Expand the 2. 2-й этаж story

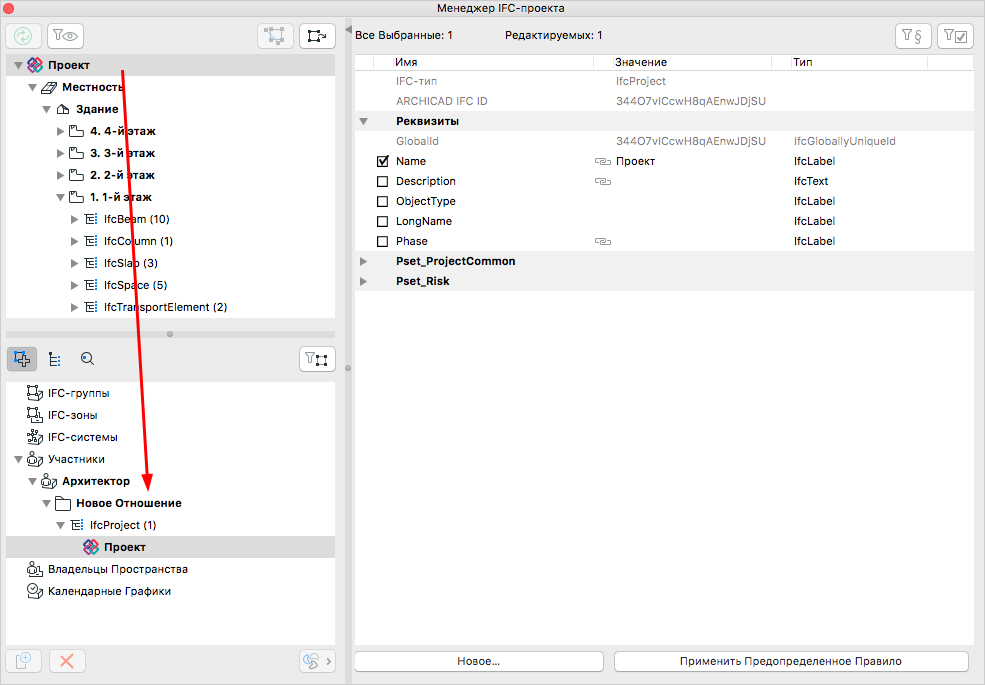tap(60, 175)
